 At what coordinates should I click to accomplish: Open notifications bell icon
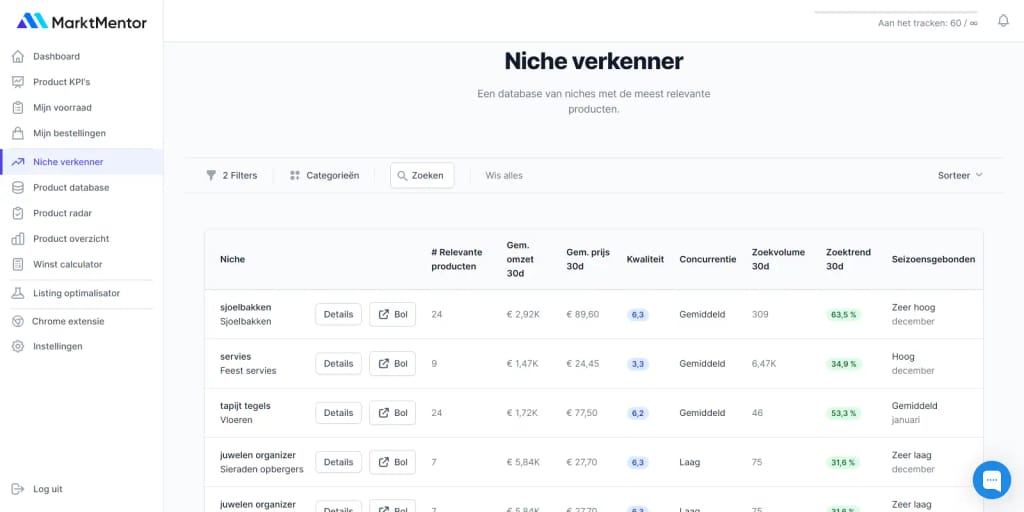(1004, 21)
